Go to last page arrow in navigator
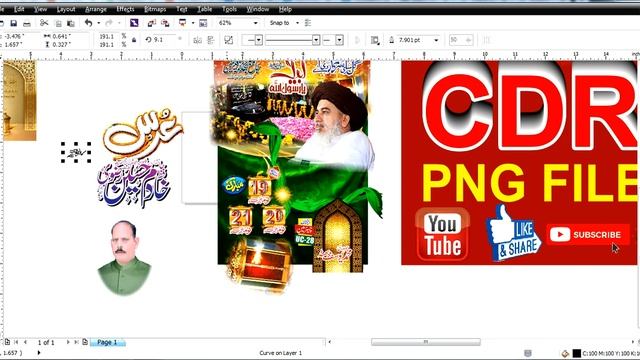The image size is (640, 360). tap(76, 342)
